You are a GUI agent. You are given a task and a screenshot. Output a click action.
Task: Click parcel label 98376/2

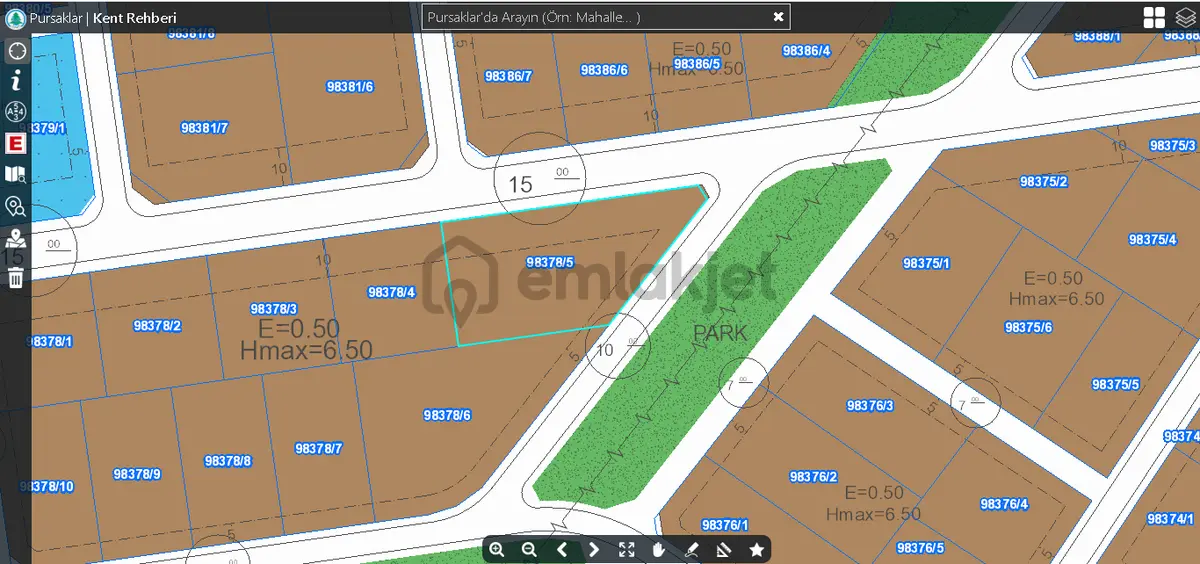(813, 477)
